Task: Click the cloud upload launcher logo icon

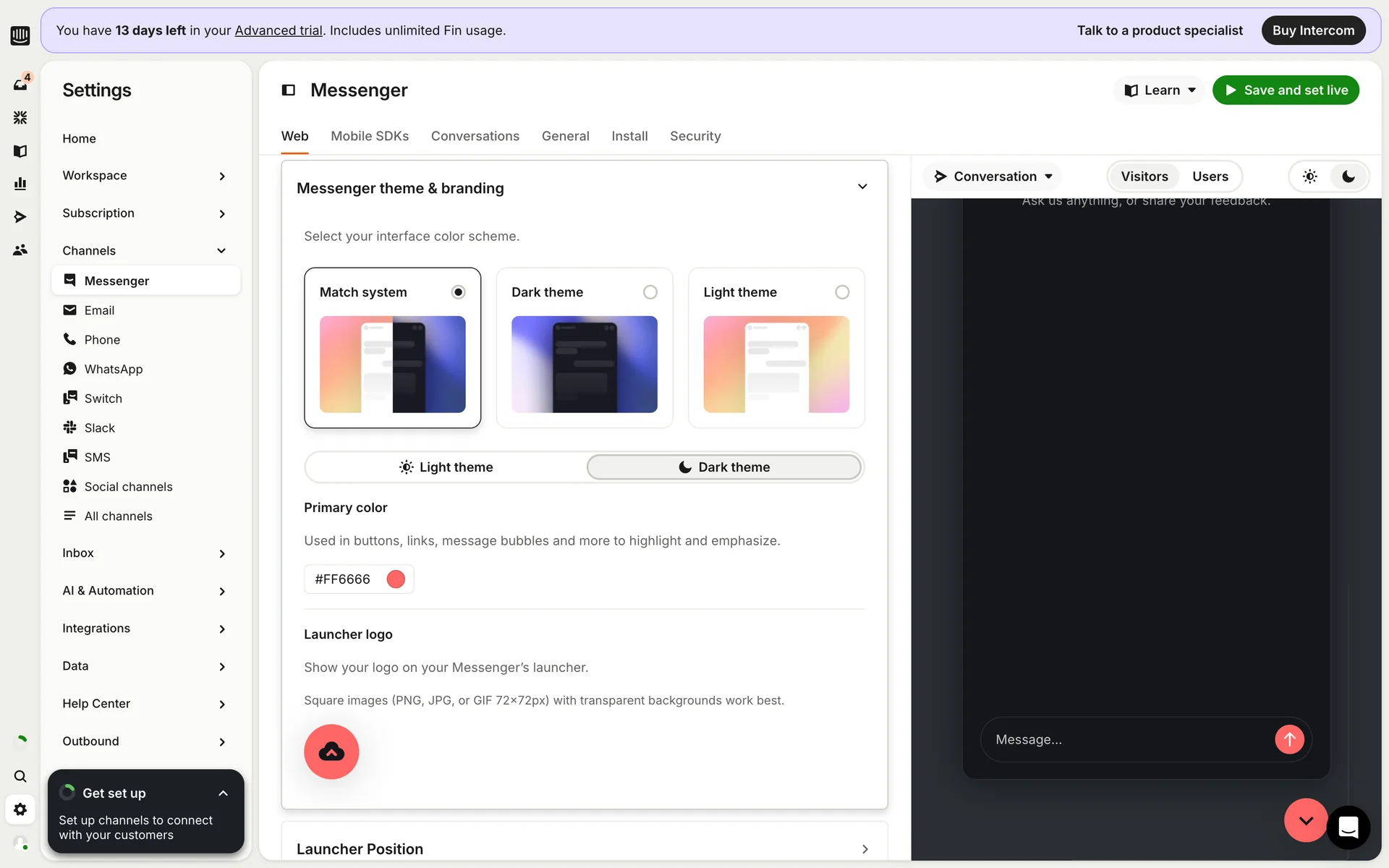Action: (331, 752)
